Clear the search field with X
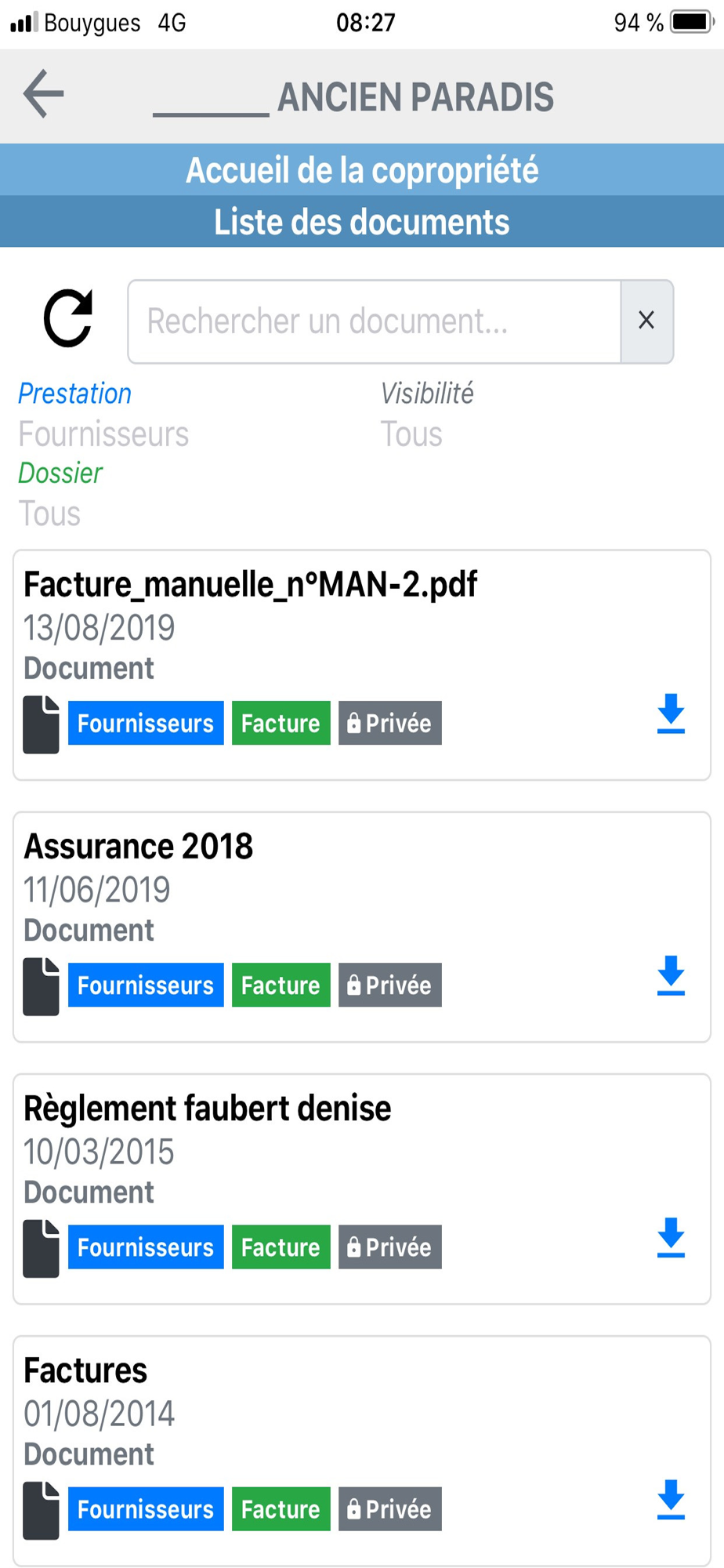The width and height of the screenshot is (724, 1568). click(x=646, y=321)
